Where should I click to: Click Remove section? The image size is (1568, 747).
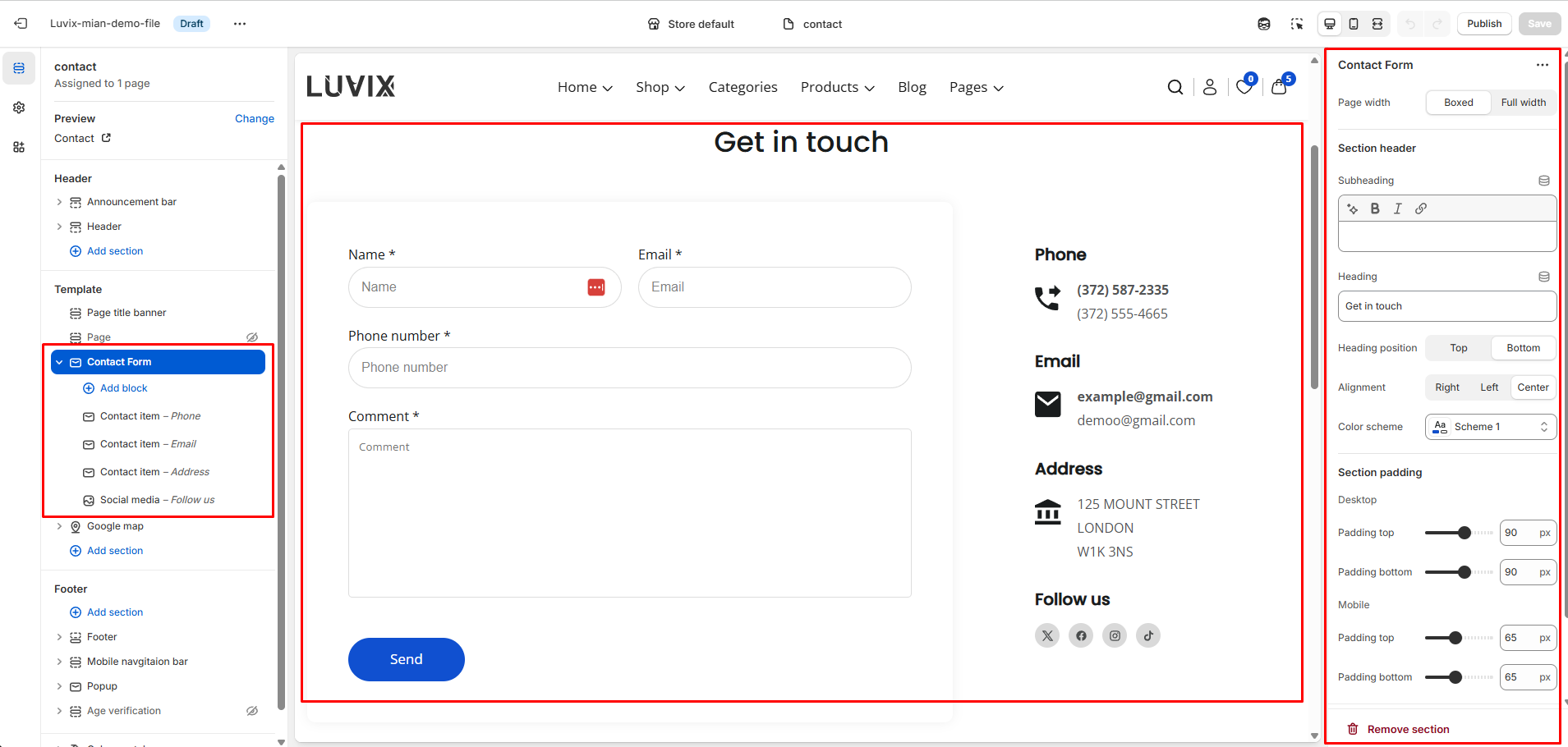(1407, 729)
